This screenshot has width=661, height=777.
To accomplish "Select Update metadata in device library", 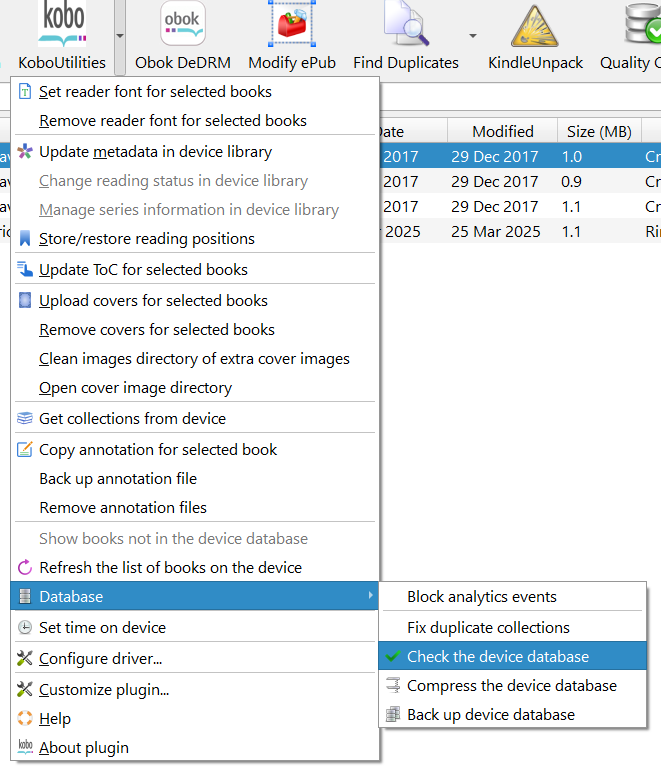I will 195,152.
